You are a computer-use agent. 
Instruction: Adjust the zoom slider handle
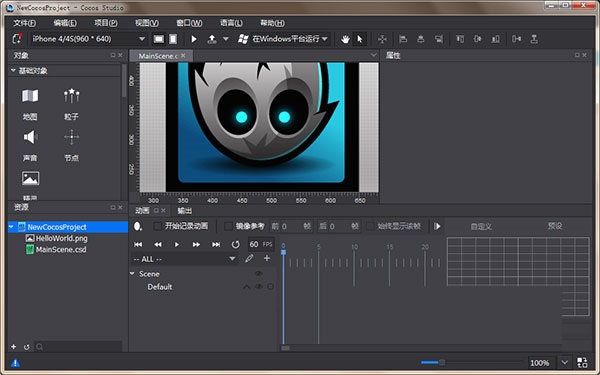[x=442, y=362]
